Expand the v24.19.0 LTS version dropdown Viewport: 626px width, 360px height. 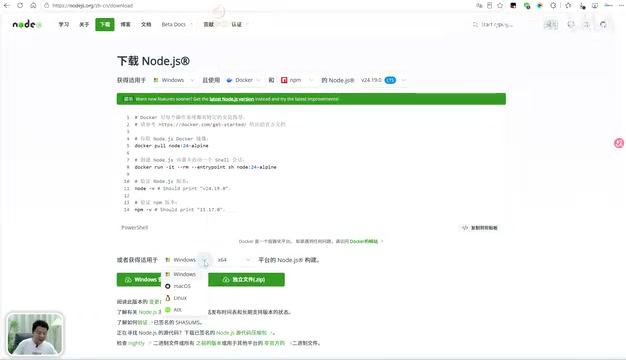click(383, 80)
